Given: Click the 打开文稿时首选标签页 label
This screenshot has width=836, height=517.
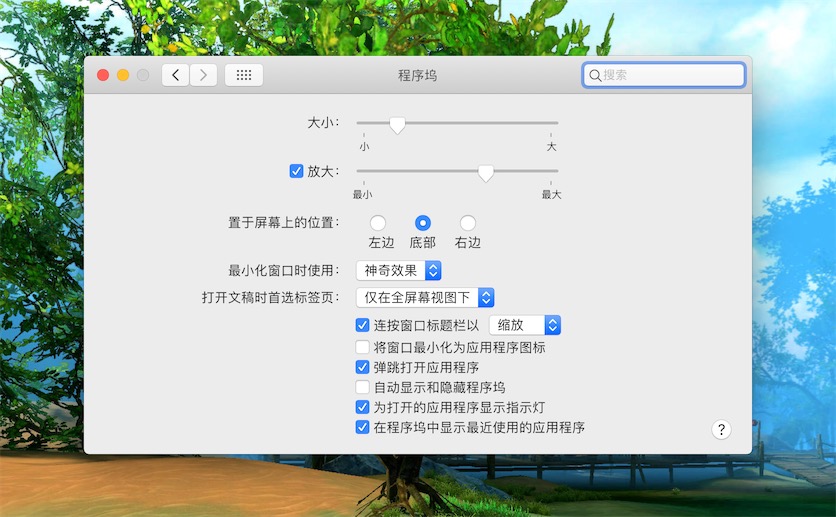Looking at the screenshot, I should tap(270, 297).
